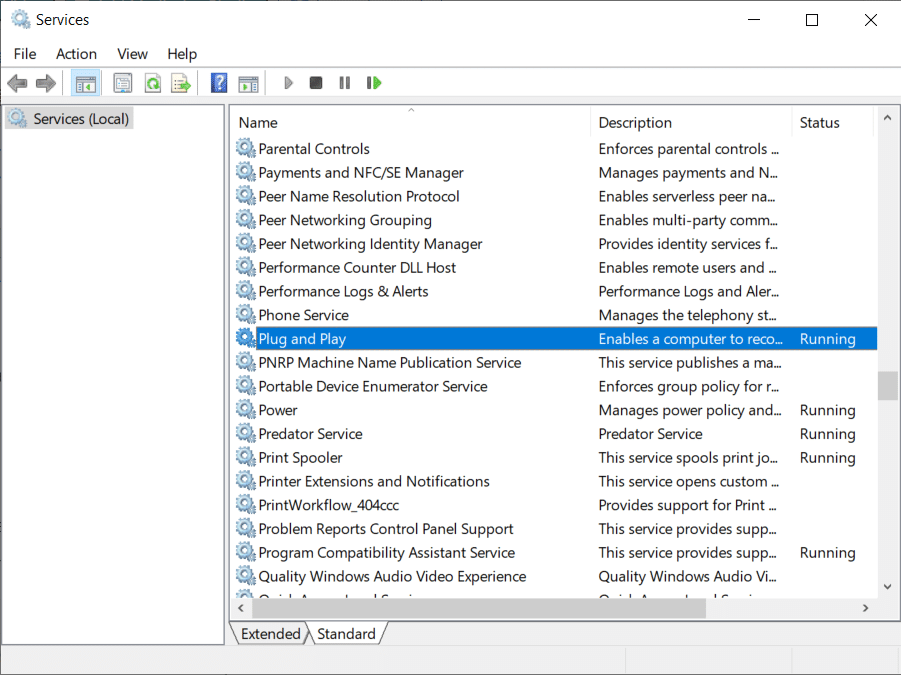Click the Forward navigation arrow
The image size is (901, 675).
[45, 82]
